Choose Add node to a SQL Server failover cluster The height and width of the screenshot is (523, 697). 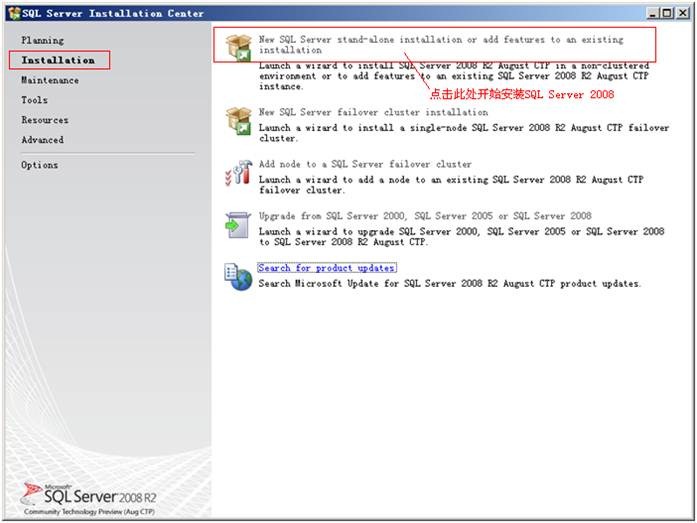365,164
